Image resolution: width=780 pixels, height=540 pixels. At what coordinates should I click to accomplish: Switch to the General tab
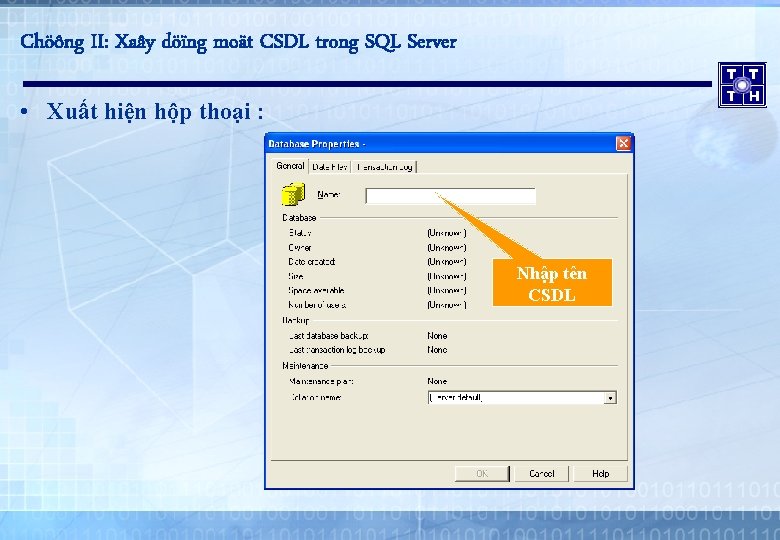290,166
